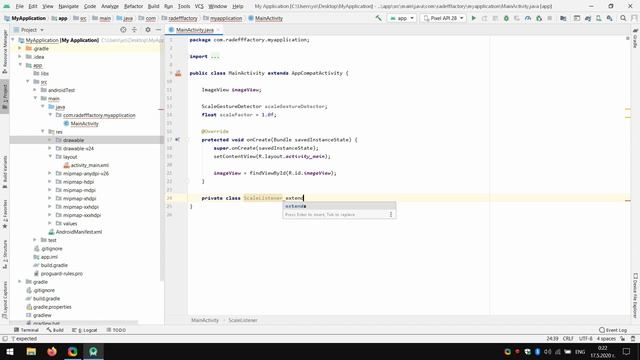Viewport: 640px width, 360px height.
Task: Click CRLF line separator in status bar
Action: coord(568,339)
